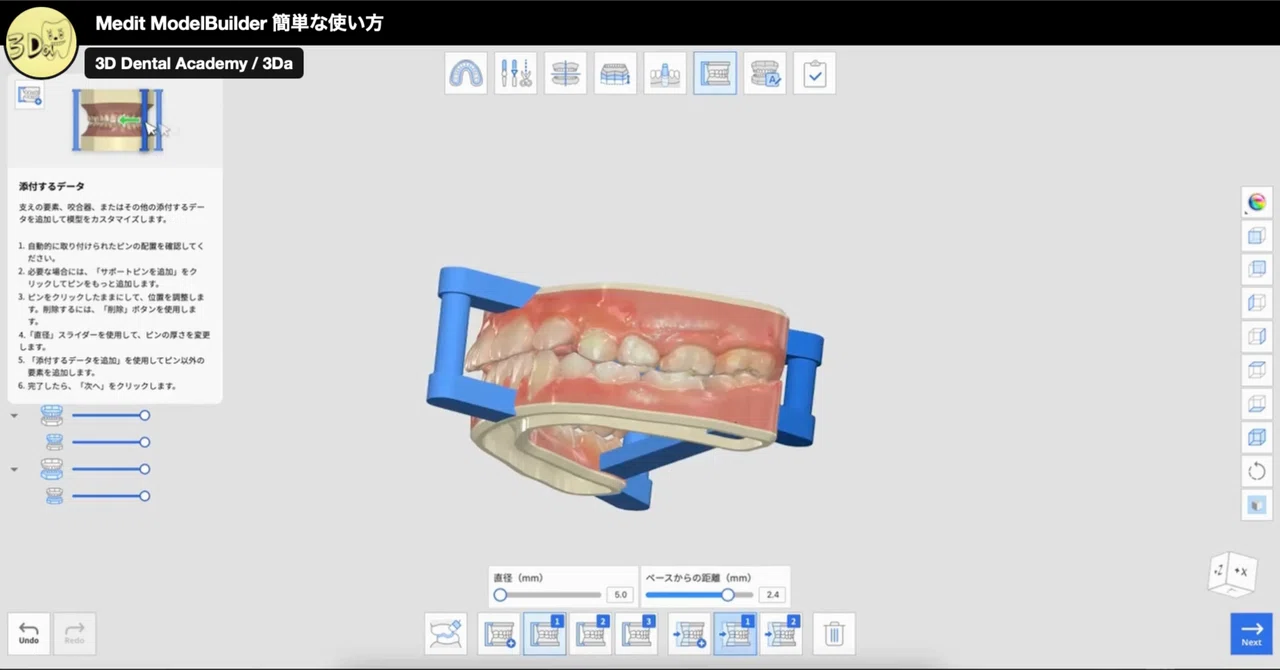Select support pin number 2
The height and width of the screenshot is (670, 1280).
point(590,634)
